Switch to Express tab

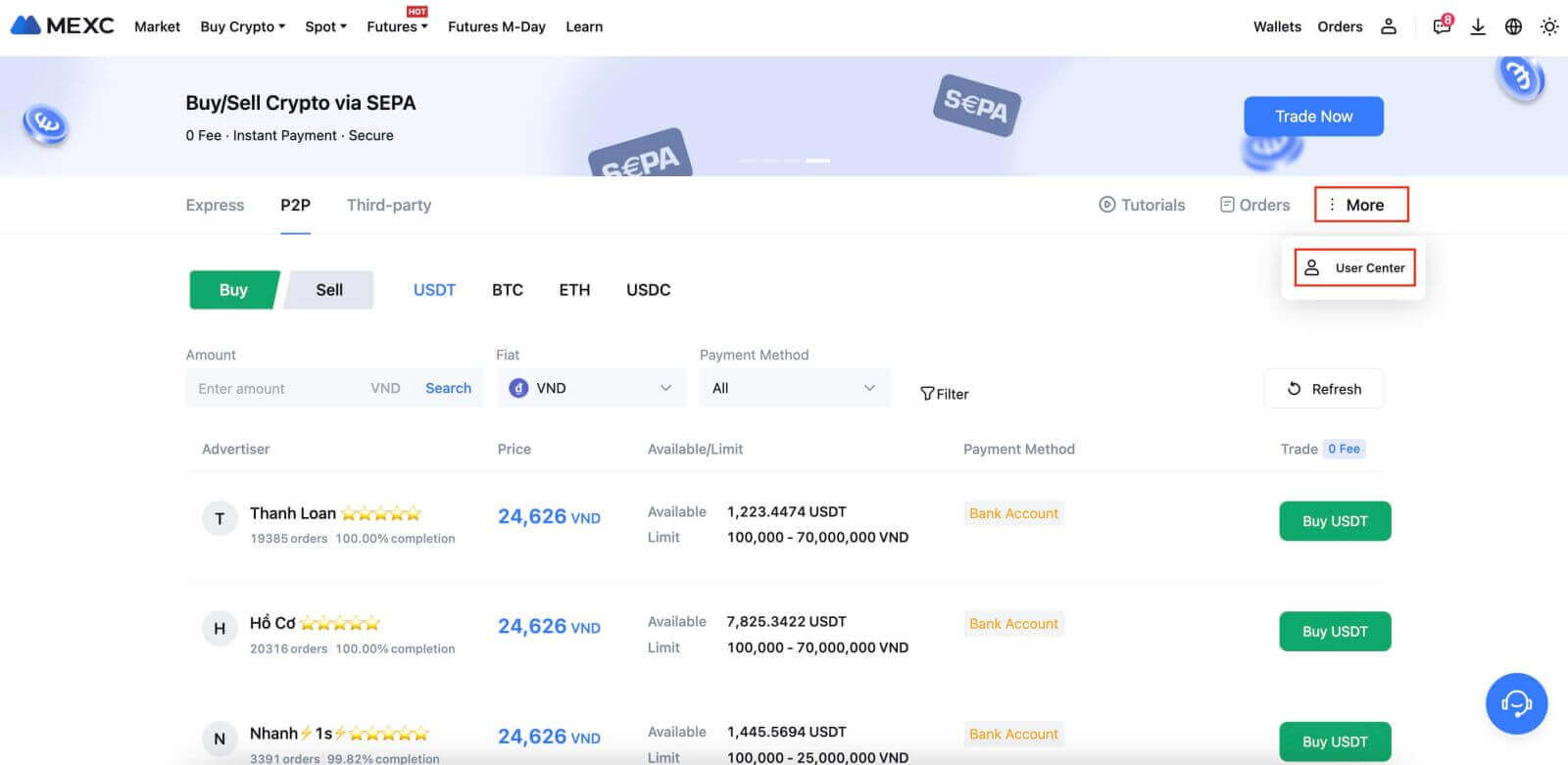tap(215, 205)
